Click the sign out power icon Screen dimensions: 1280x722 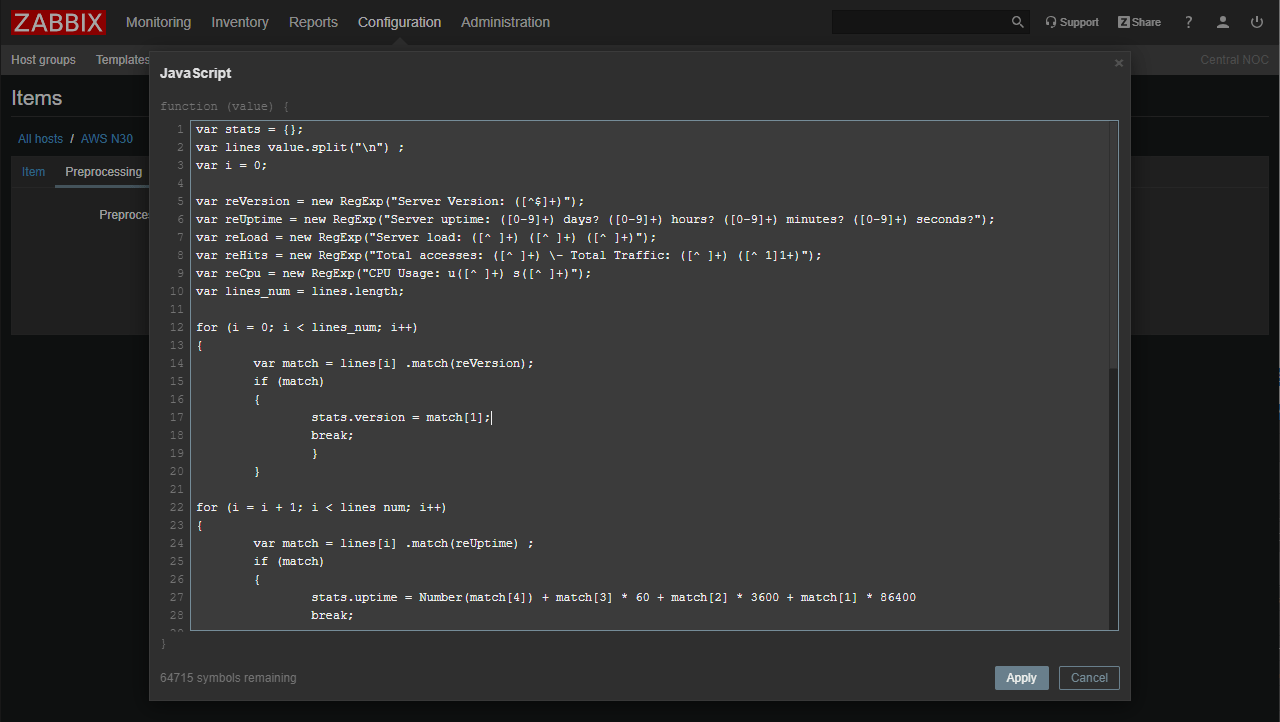1256,21
